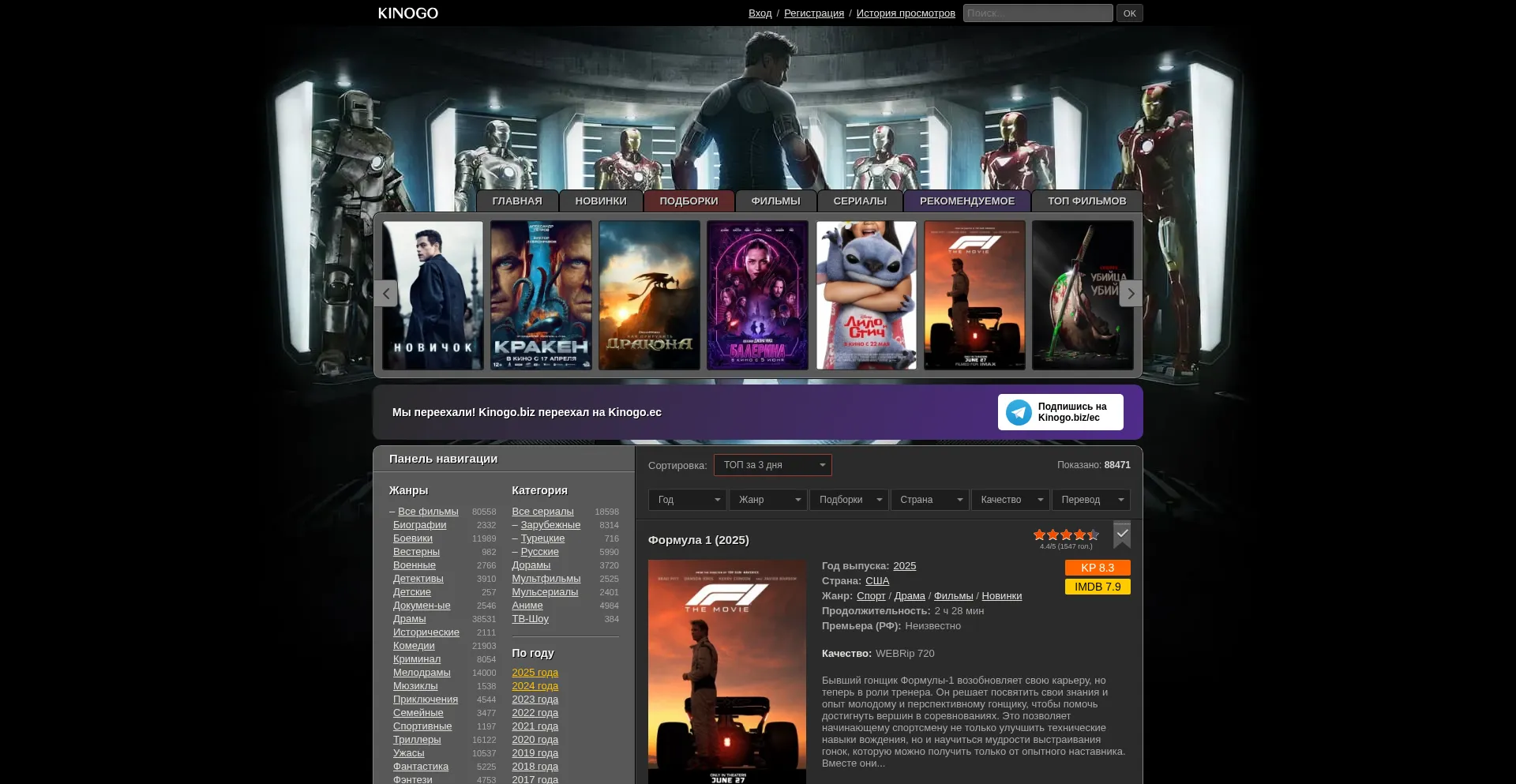The height and width of the screenshot is (784, 1516).
Task: Open the Турецкие series category
Action: click(x=542, y=538)
